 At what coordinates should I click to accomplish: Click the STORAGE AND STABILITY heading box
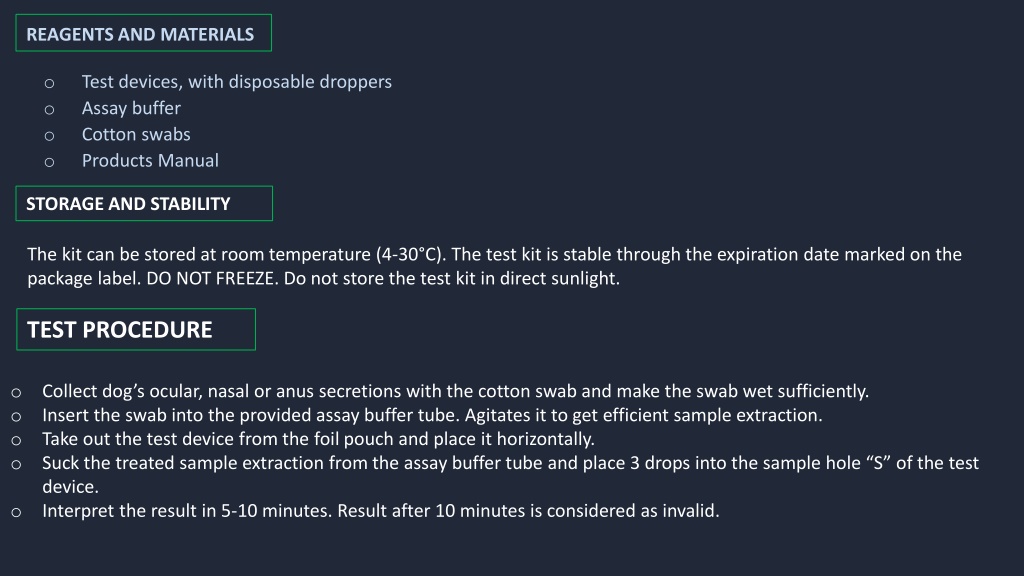point(144,204)
